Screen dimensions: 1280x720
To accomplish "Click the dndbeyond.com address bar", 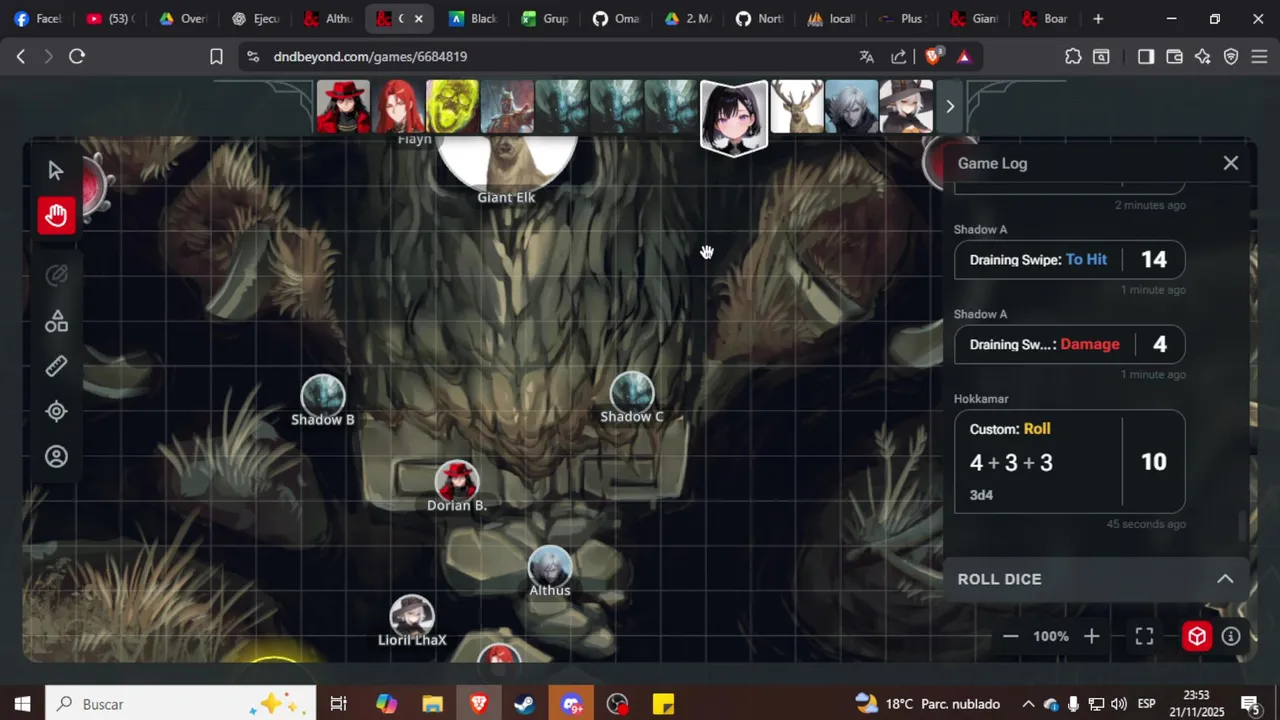I will (560, 57).
